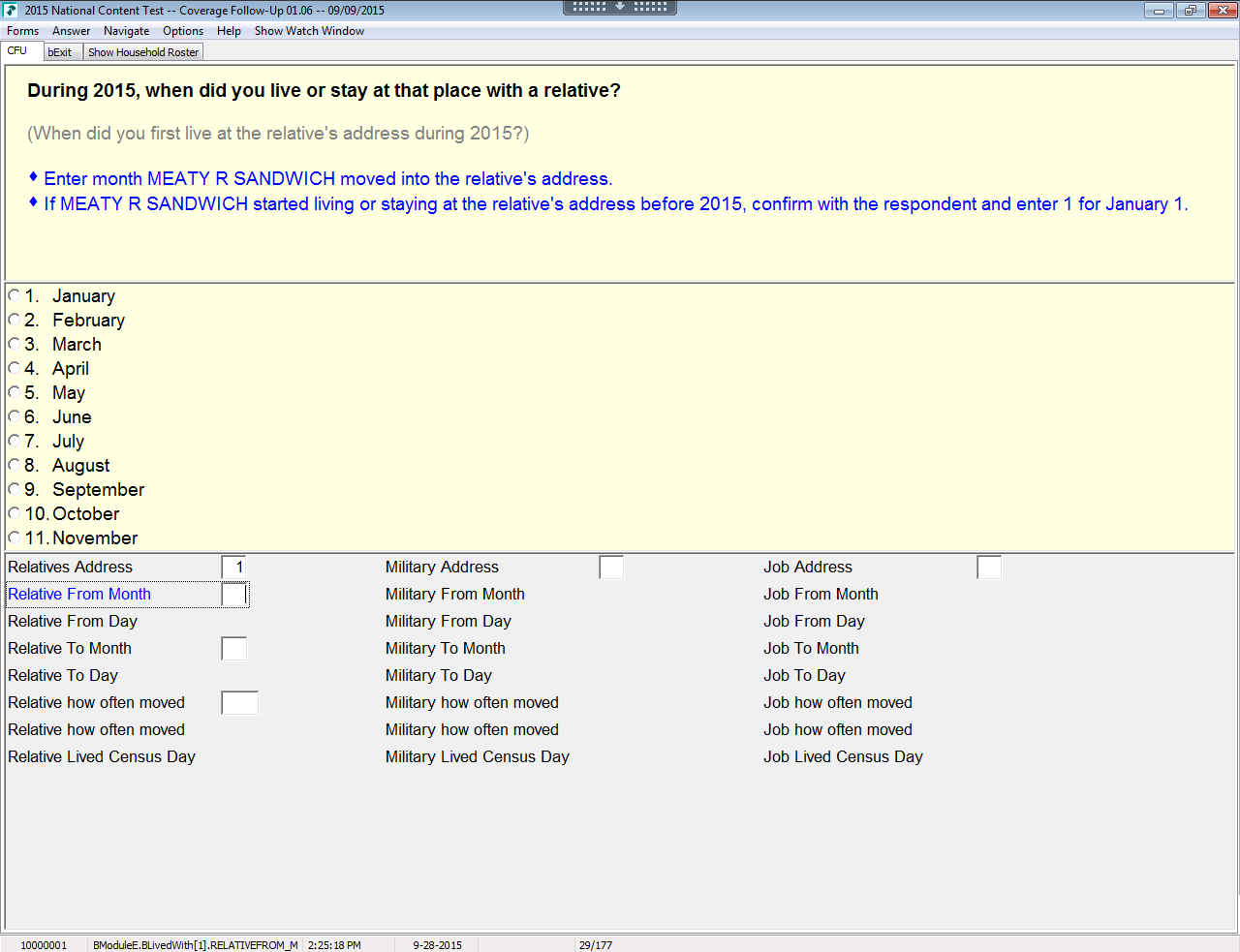Viewport: 1240px width, 952px height.
Task: Focus the Relative From Month input box
Action: tap(234, 595)
